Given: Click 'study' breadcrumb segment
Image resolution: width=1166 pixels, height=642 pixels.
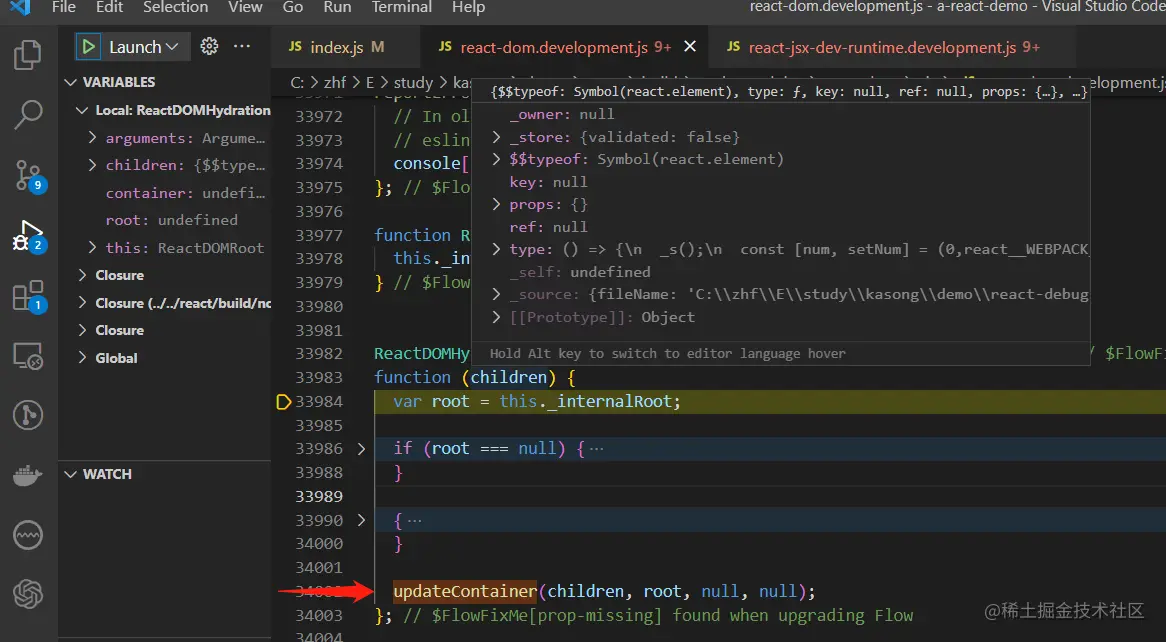Looking at the screenshot, I should 413,83.
